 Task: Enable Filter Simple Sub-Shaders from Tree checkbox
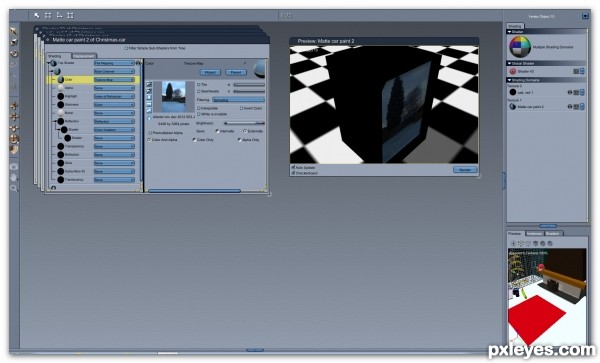tap(126, 48)
